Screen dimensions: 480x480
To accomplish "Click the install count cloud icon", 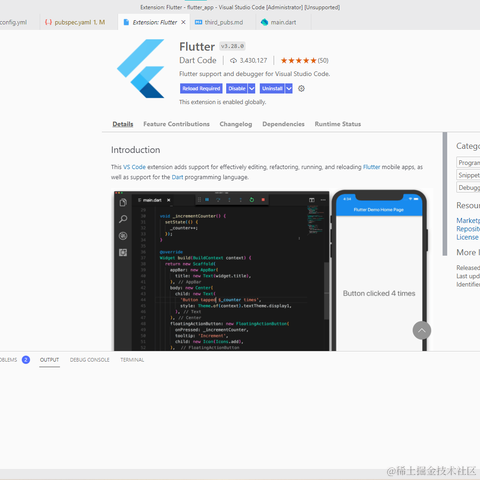I will tap(233, 60).
